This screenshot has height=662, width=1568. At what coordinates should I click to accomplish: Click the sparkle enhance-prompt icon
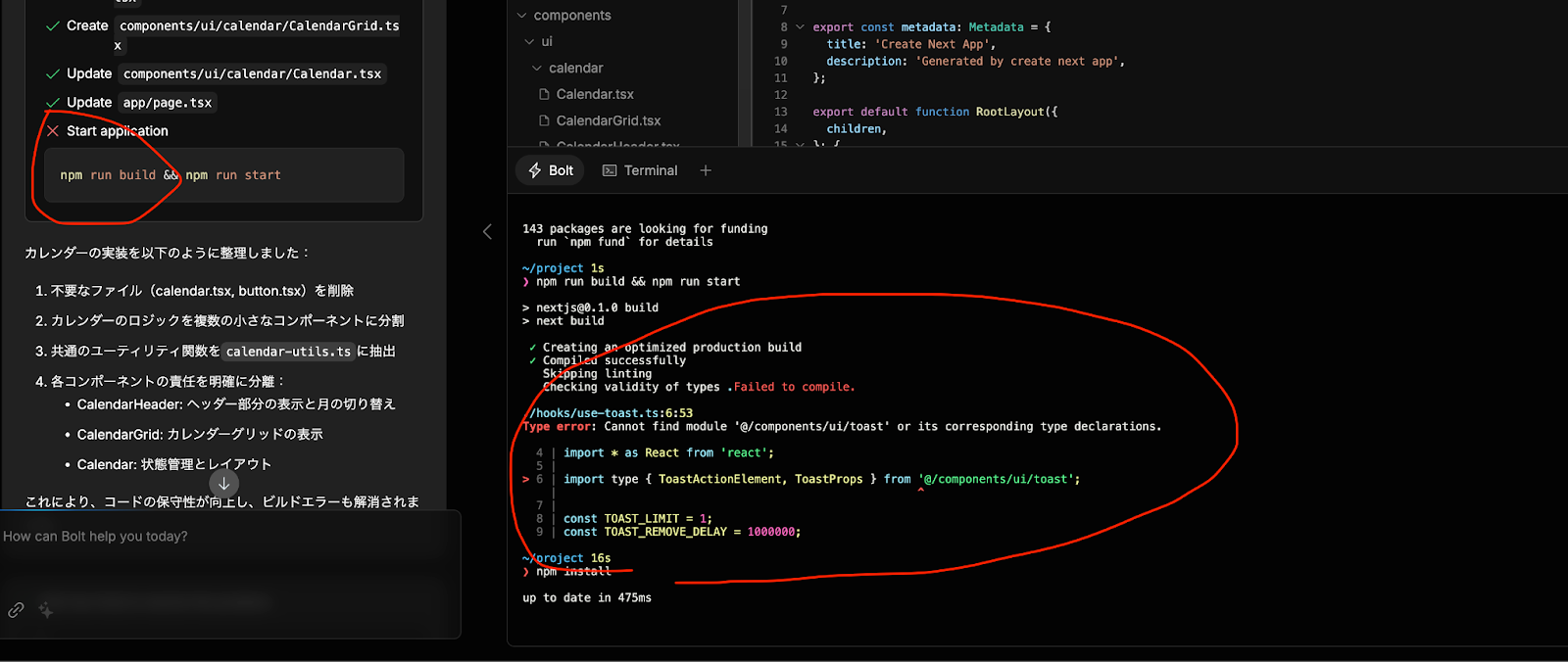[45, 609]
